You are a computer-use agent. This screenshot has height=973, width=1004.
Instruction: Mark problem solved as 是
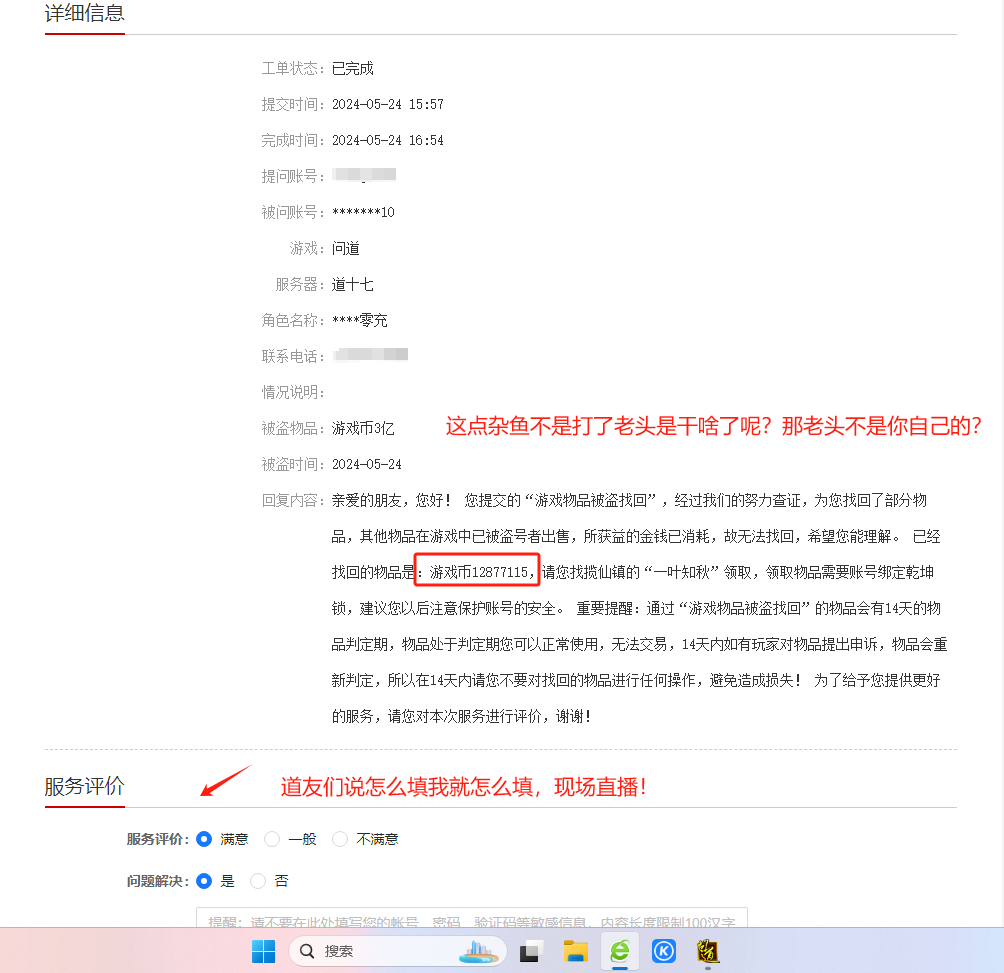[x=205, y=881]
